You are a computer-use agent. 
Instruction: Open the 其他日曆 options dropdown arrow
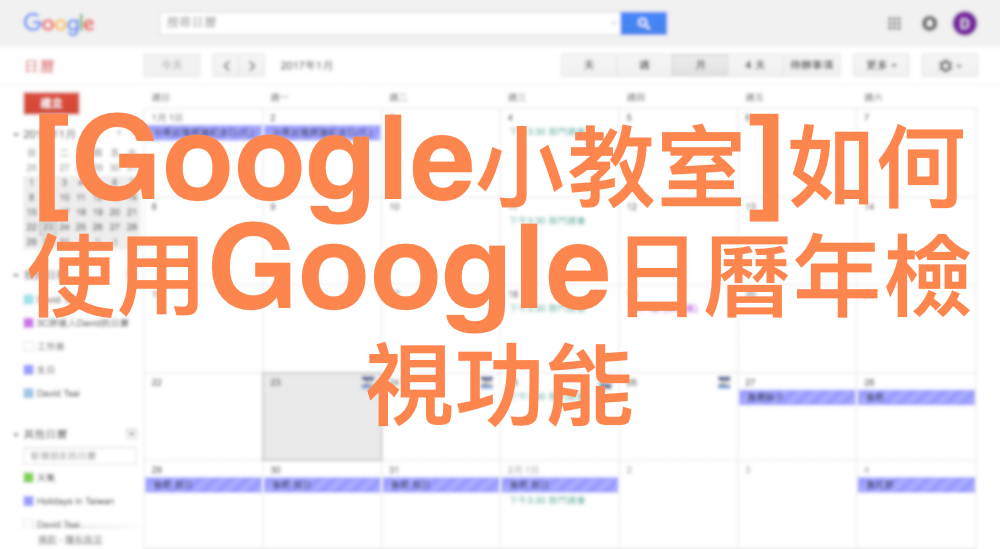point(131,434)
